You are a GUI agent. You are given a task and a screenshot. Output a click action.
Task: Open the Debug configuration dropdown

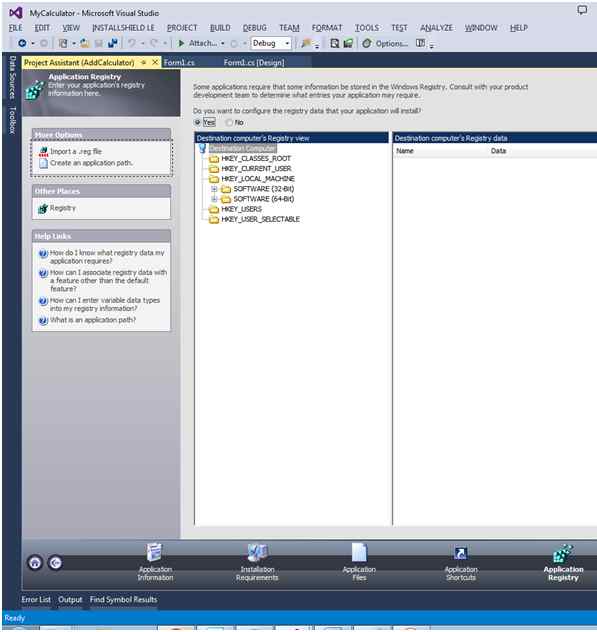[x=271, y=43]
